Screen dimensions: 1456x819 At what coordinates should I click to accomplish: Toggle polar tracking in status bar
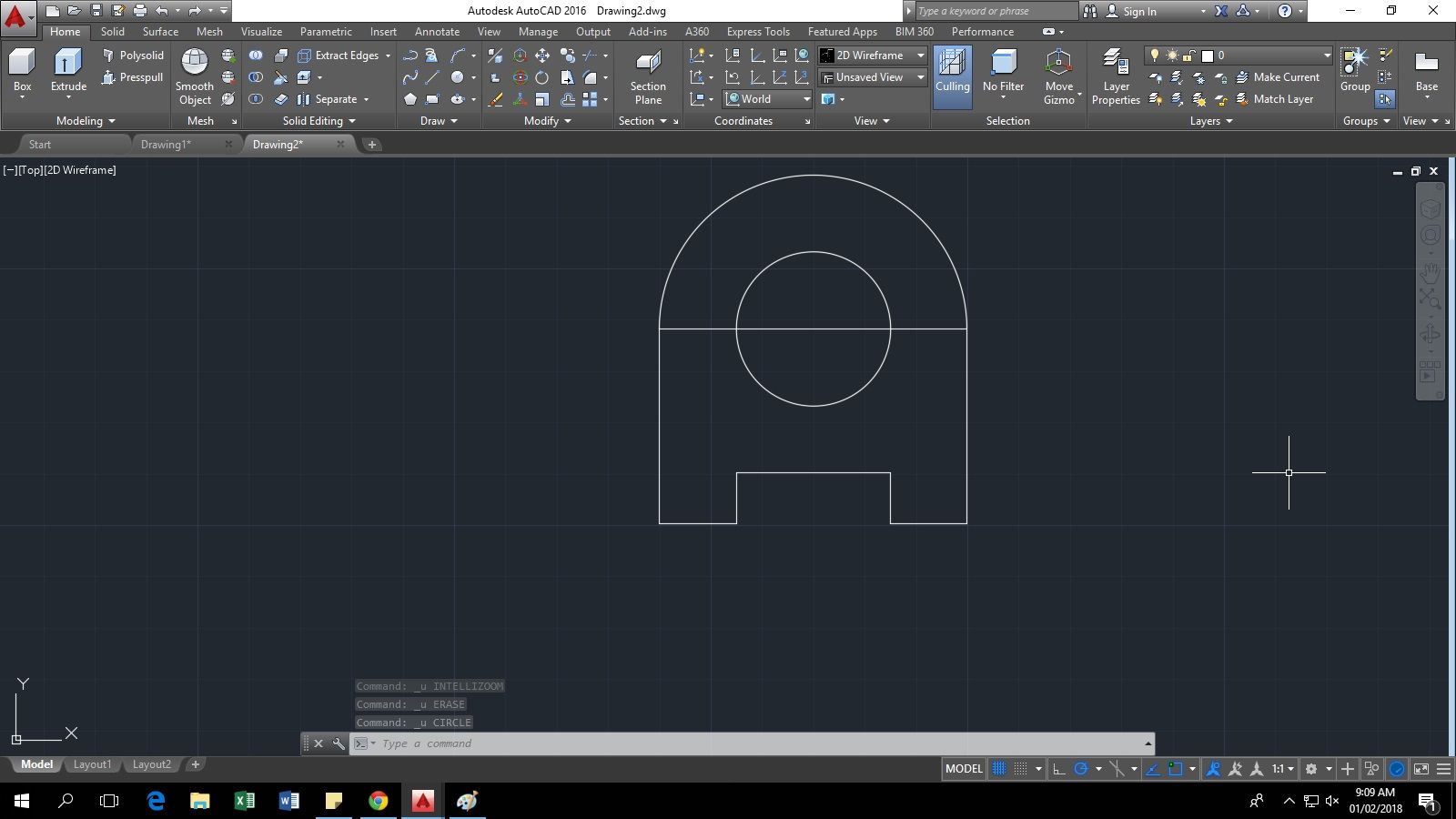[x=1081, y=769]
